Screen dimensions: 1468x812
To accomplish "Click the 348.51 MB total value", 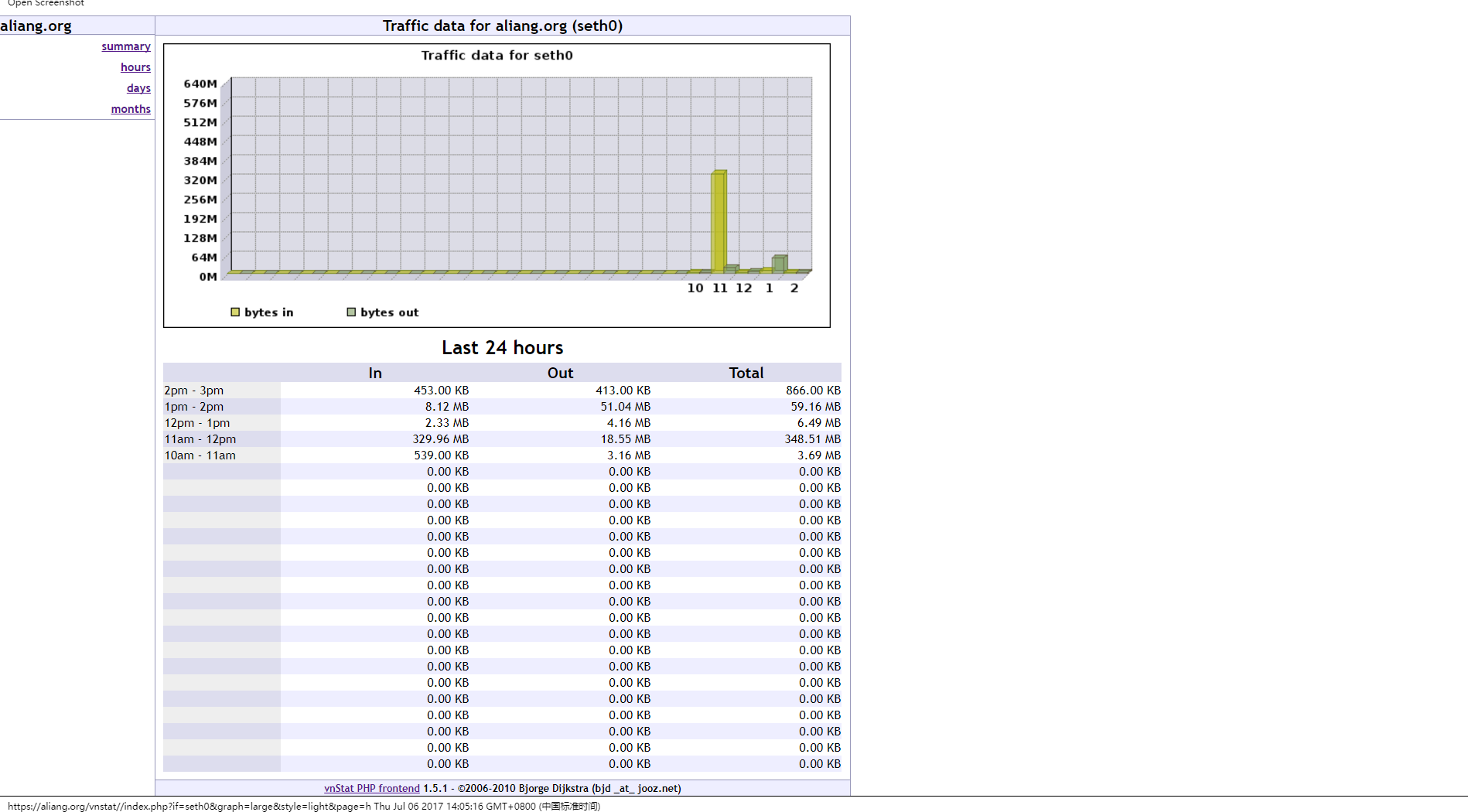I will tap(812, 439).
